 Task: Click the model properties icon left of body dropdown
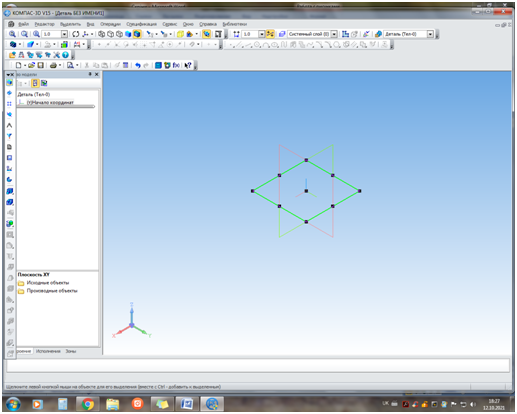point(378,34)
